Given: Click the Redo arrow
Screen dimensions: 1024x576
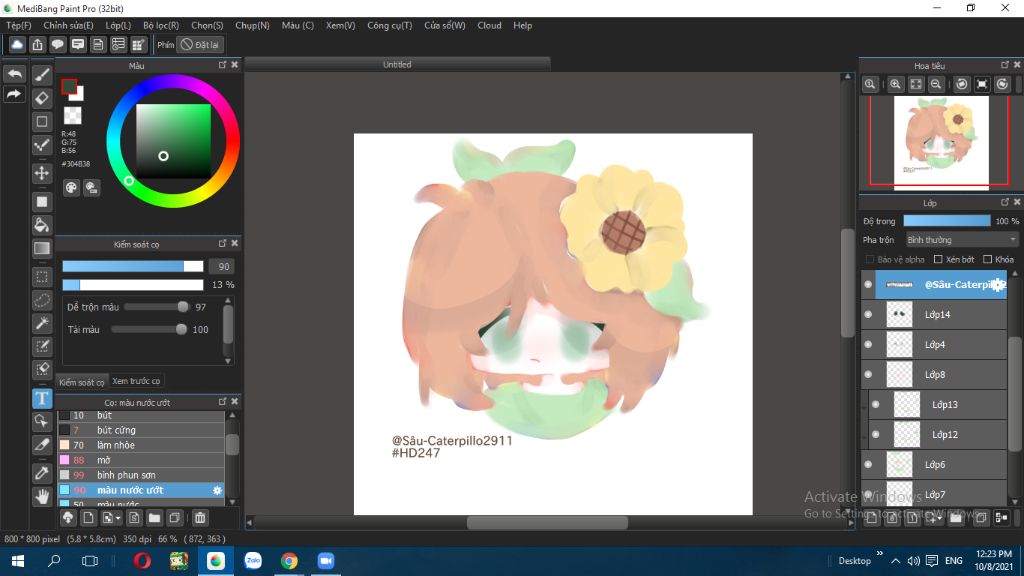Looking at the screenshot, I should (x=14, y=94).
